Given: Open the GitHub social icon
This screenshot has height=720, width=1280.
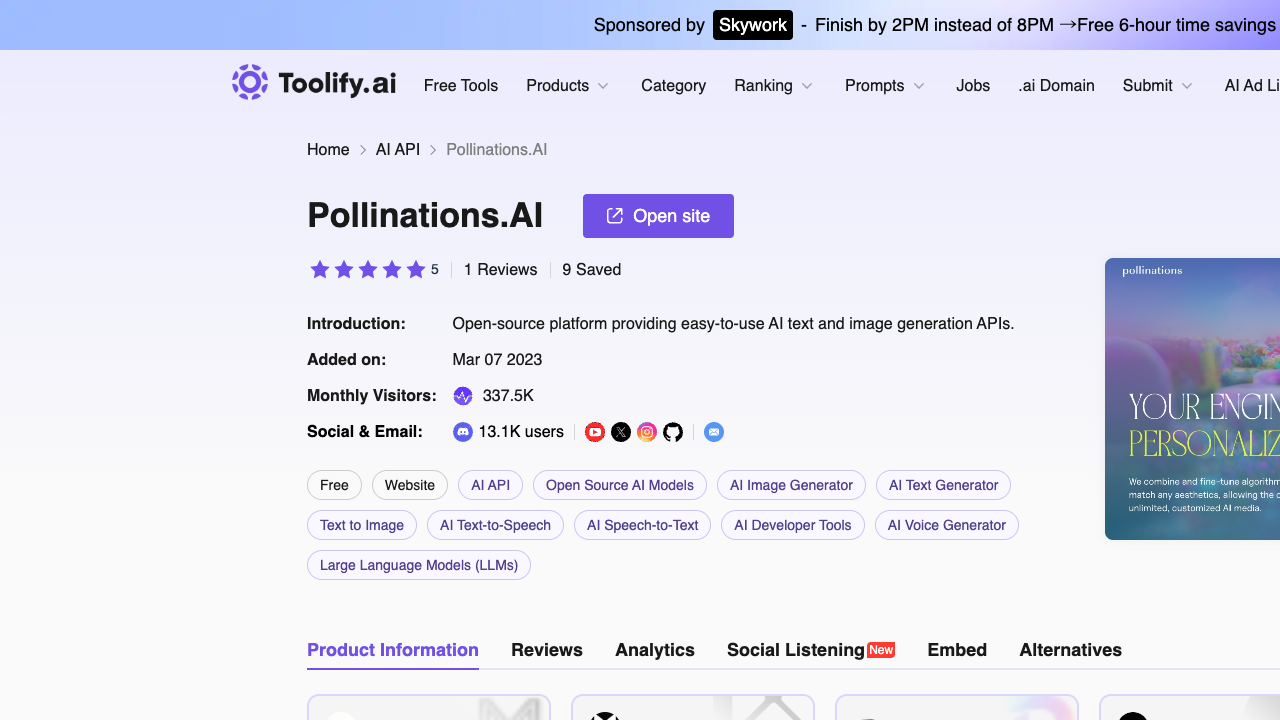Looking at the screenshot, I should click(673, 432).
